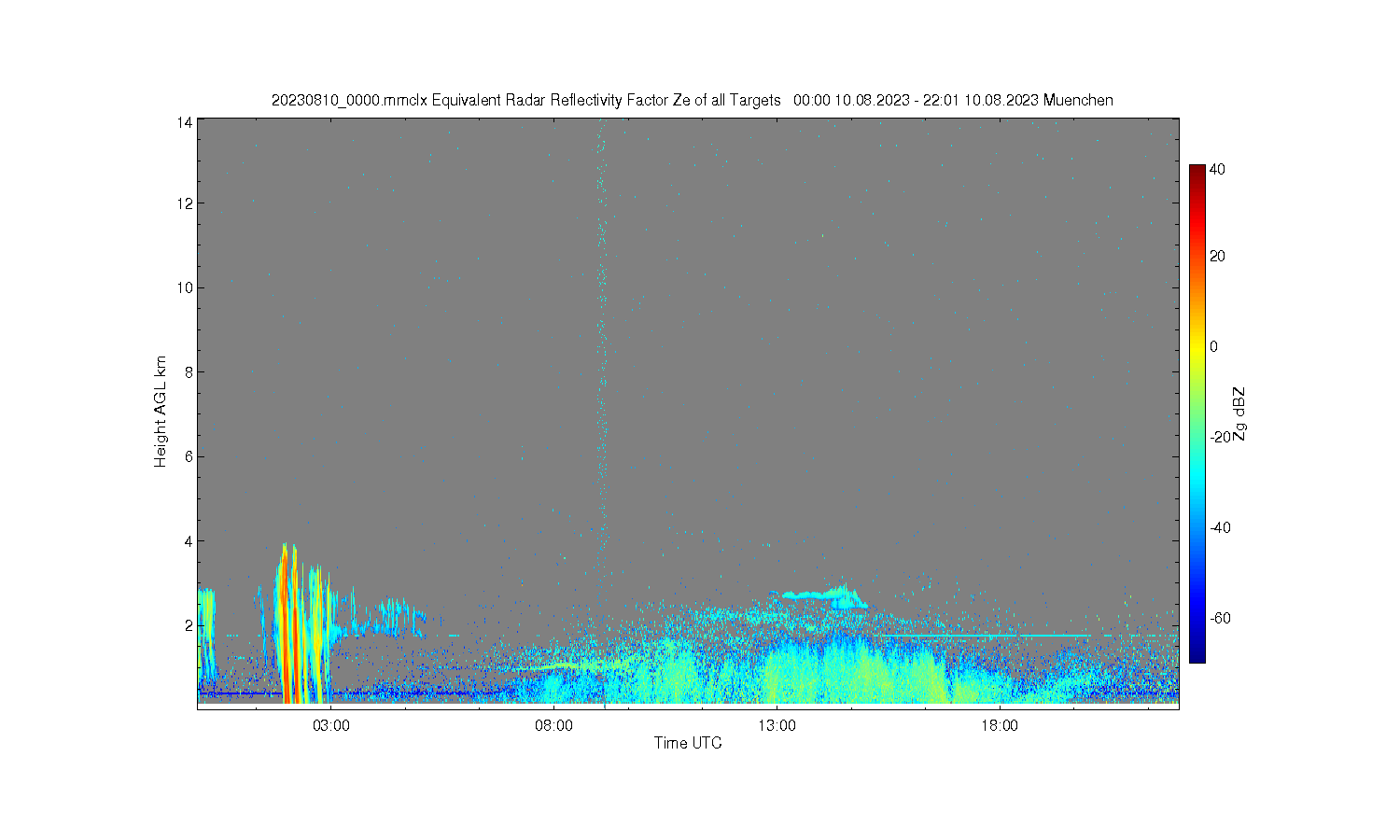Click the yellow zone of the colorbar
The height and width of the screenshot is (840, 1400).
pos(1197,347)
